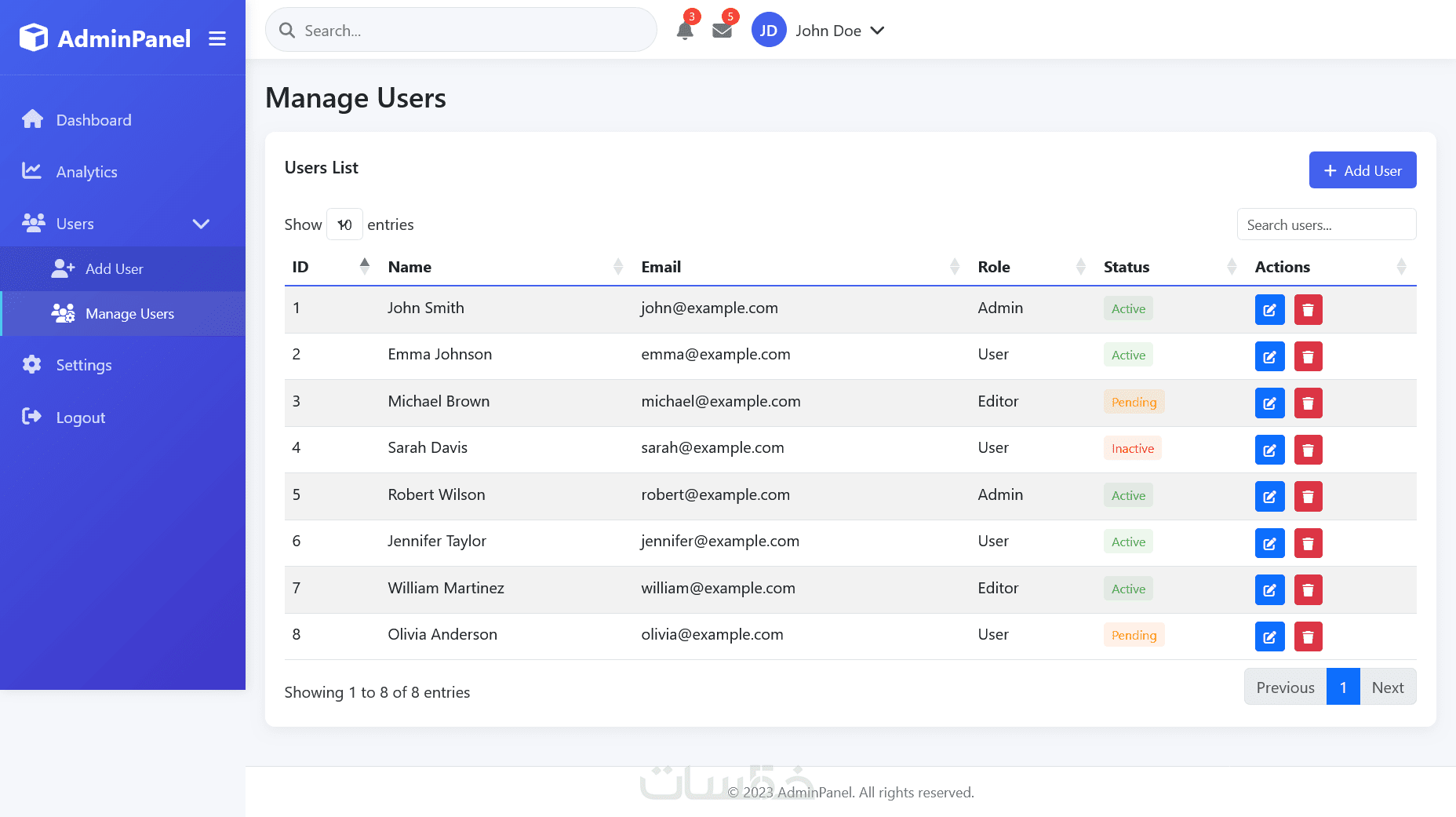This screenshot has height=817, width=1456.
Task: Toggle the sidebar with hamburger icon
Action: 217,38
